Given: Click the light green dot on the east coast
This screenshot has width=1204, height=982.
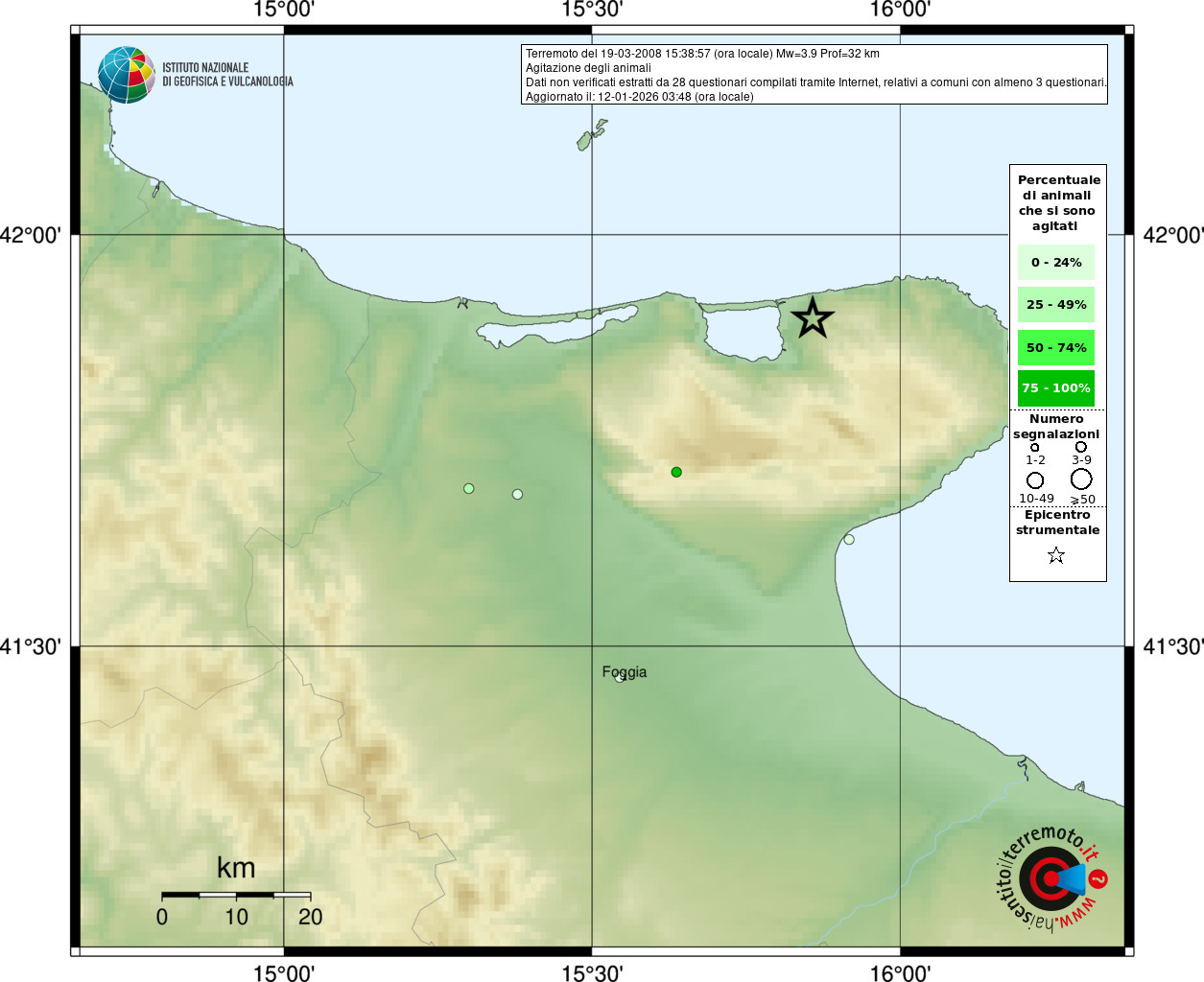Looking at the screenshot, I should pos(849,540).
